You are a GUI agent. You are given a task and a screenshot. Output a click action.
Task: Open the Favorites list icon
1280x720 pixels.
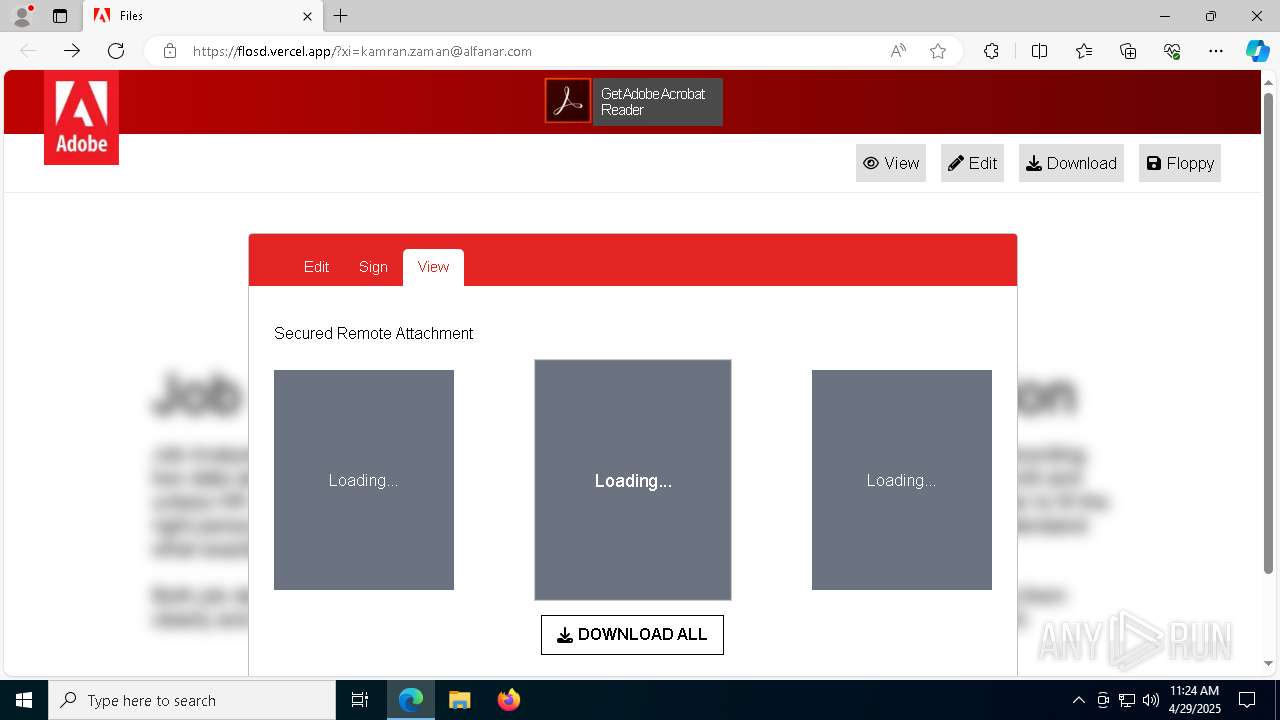(1084, 51)
